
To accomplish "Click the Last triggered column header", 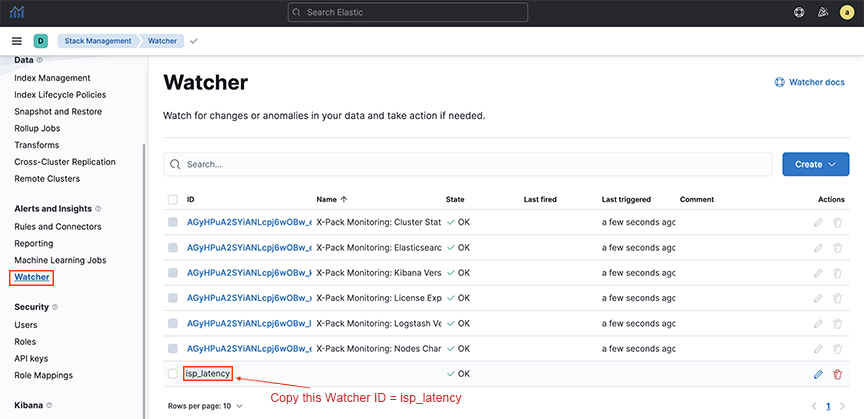I will 626,199.
